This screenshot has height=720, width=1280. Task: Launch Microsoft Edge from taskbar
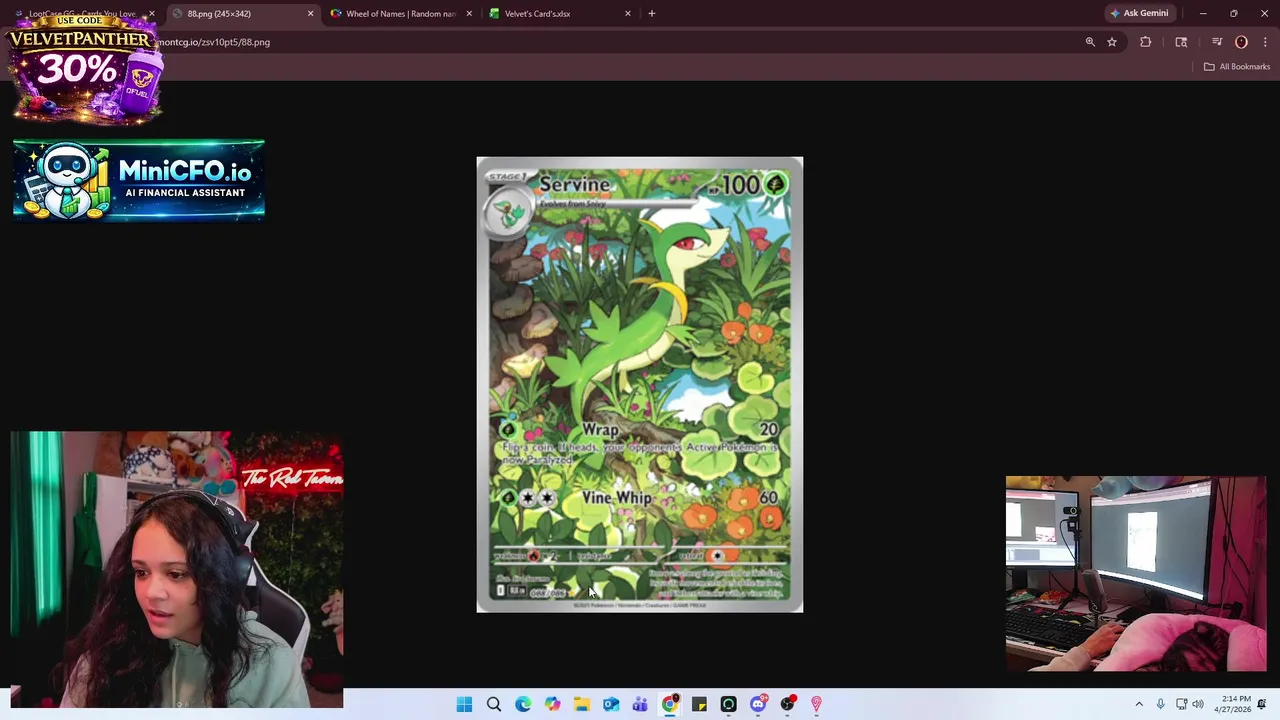(523, 704)
